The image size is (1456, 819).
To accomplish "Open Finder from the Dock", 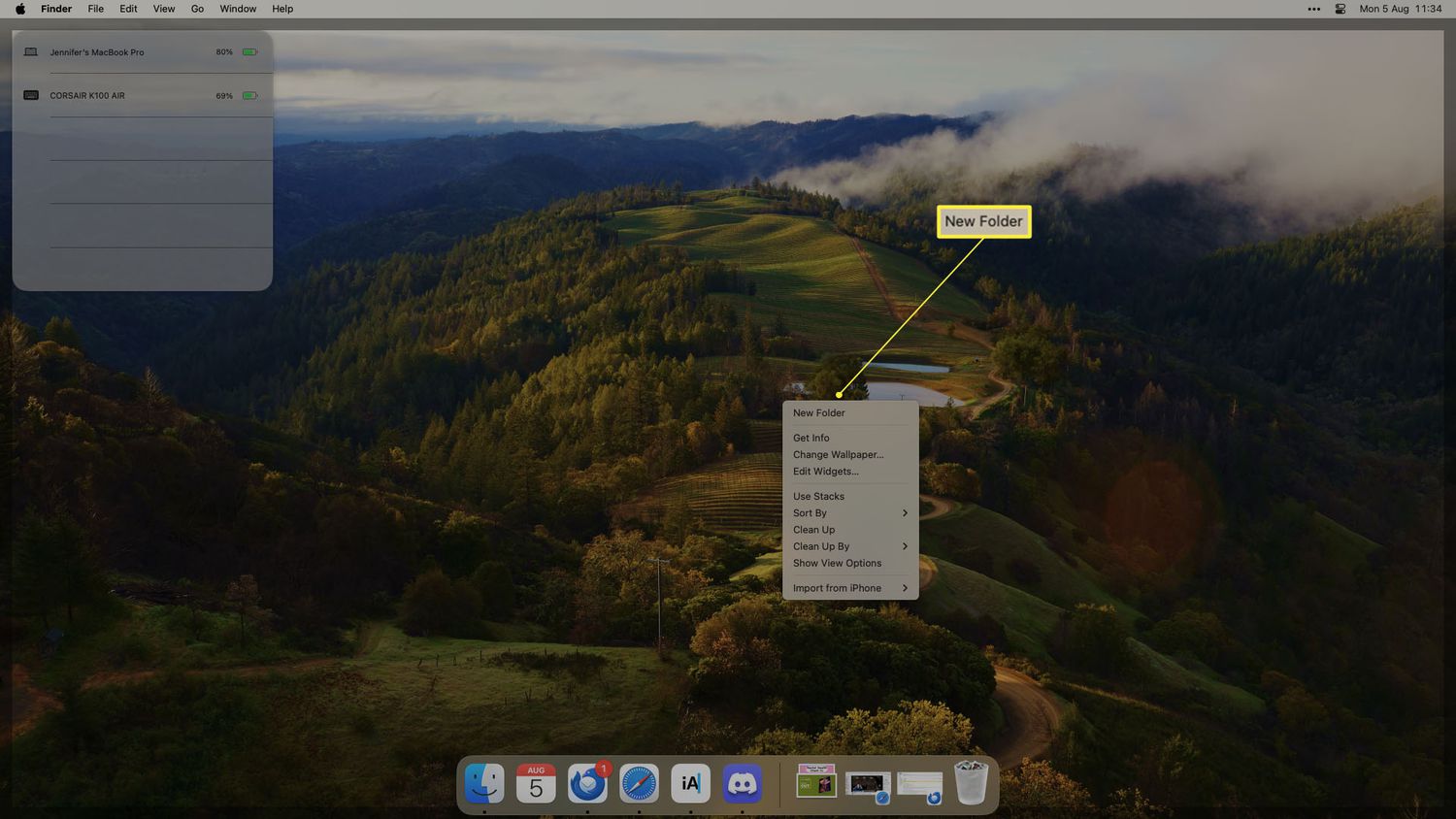I will coord(484,783).
